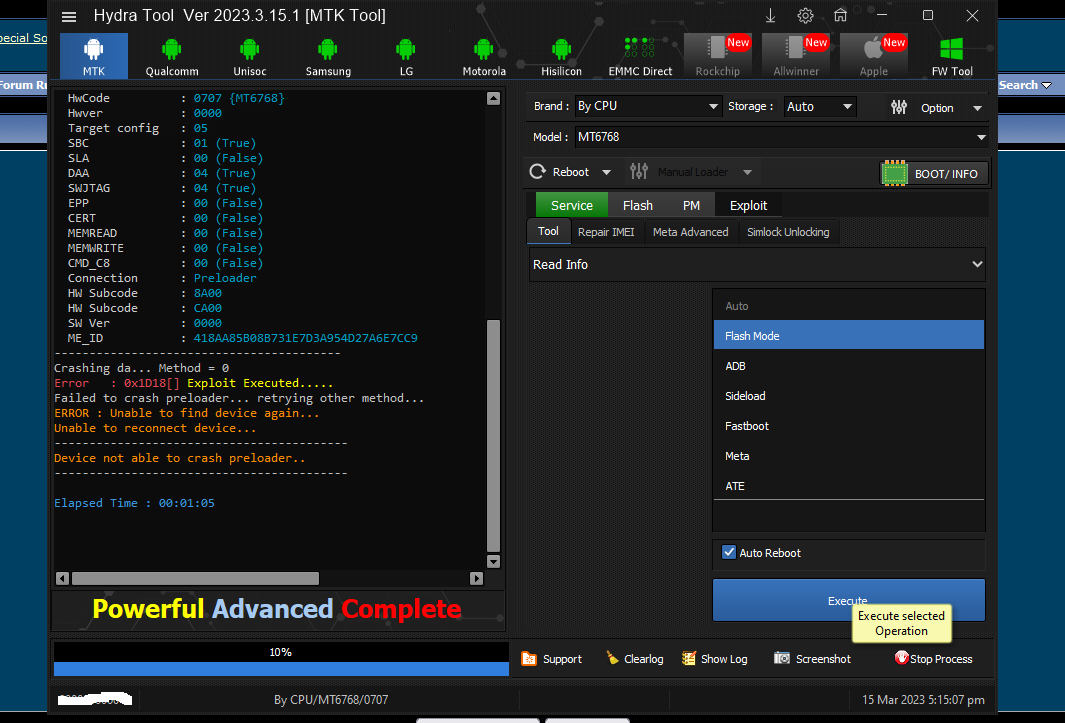Open the Allwinner module
Viewport: 1065px width, 723px height.
click(796, 56)
